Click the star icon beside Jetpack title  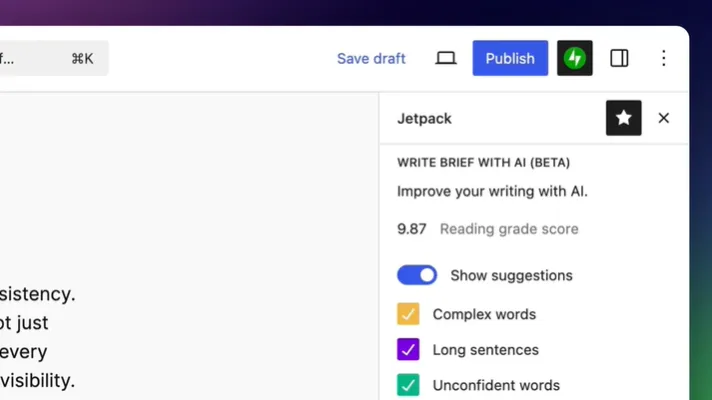(623, 118)
